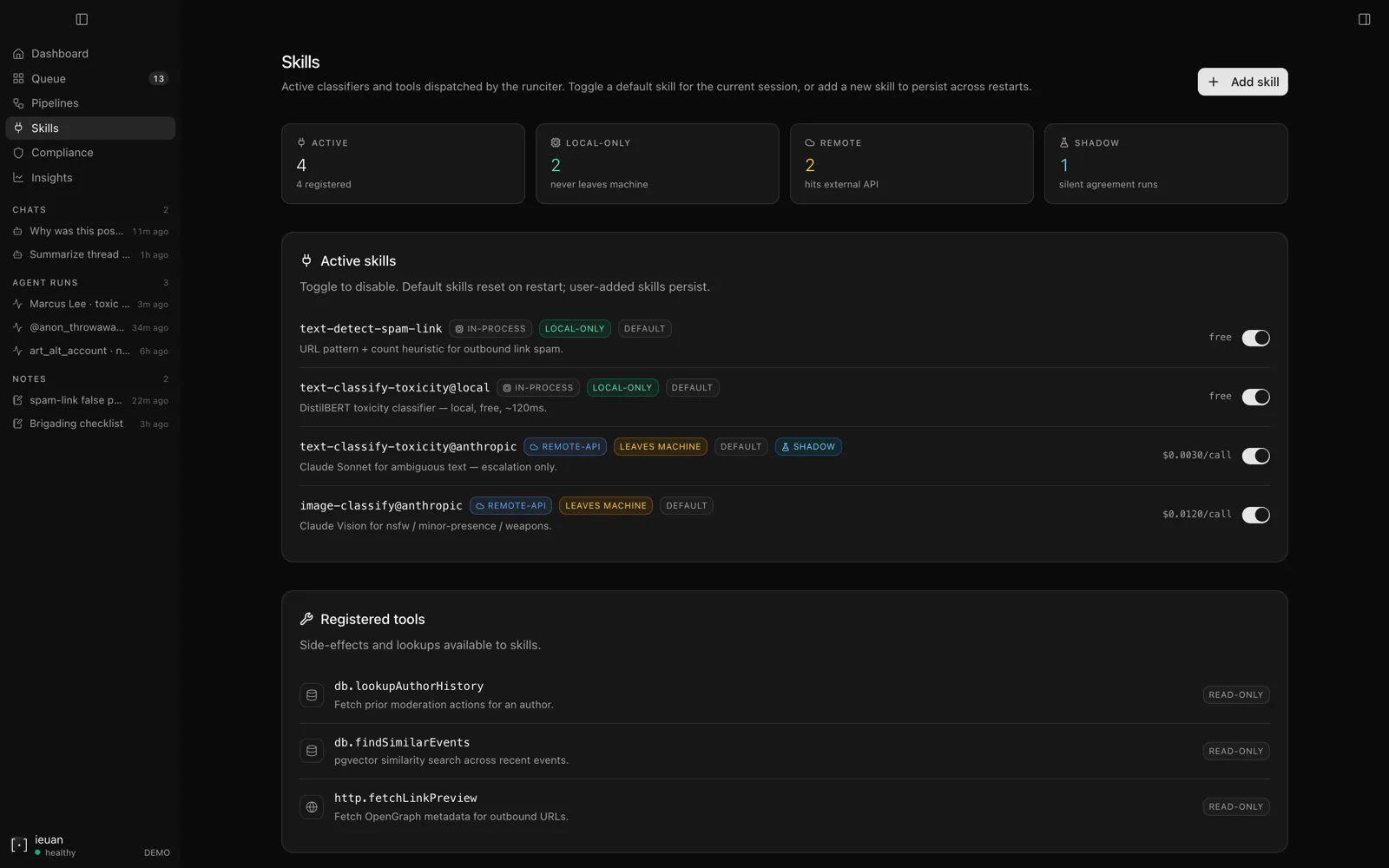
Task: Click READ-ONLY badge for http.fetchLinkPreview
Action: pyautogui.click(x=1236, y=806)
